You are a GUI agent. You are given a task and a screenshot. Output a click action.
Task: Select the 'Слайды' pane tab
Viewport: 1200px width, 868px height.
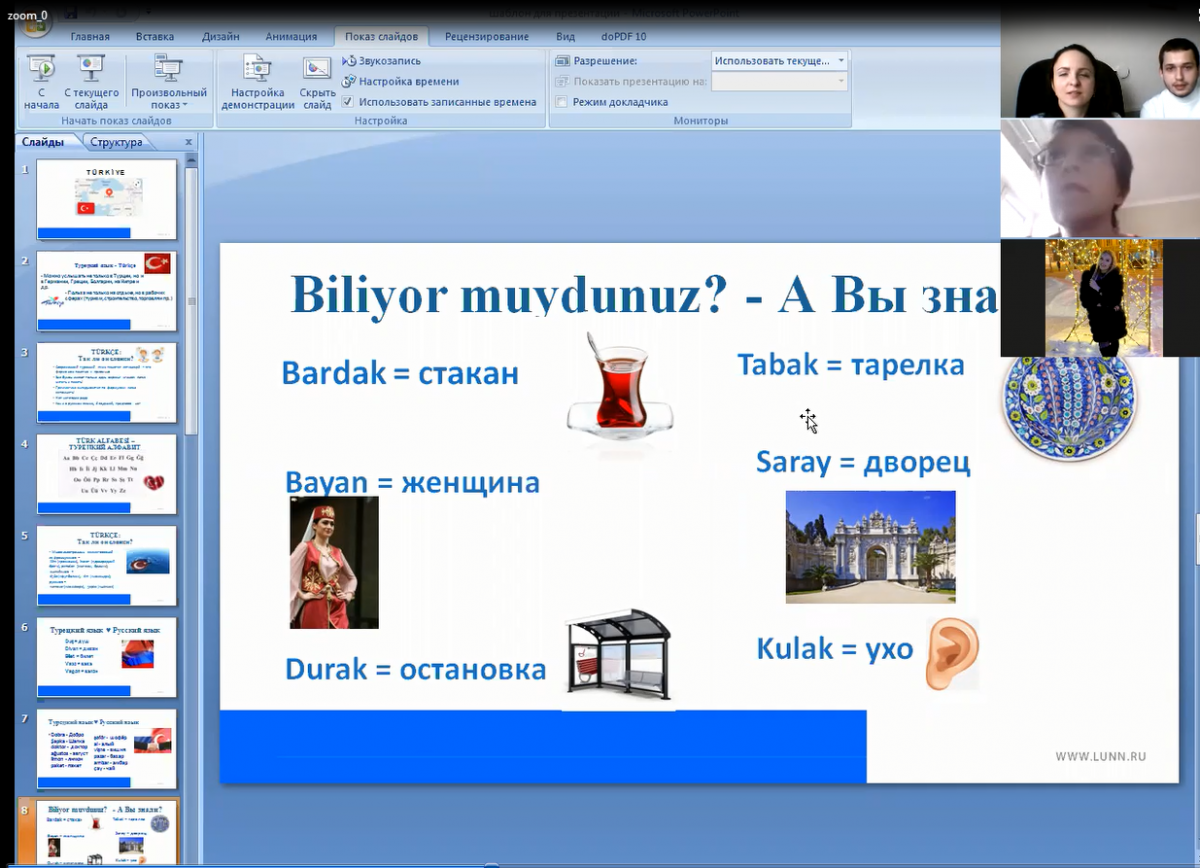pos(43,142)
